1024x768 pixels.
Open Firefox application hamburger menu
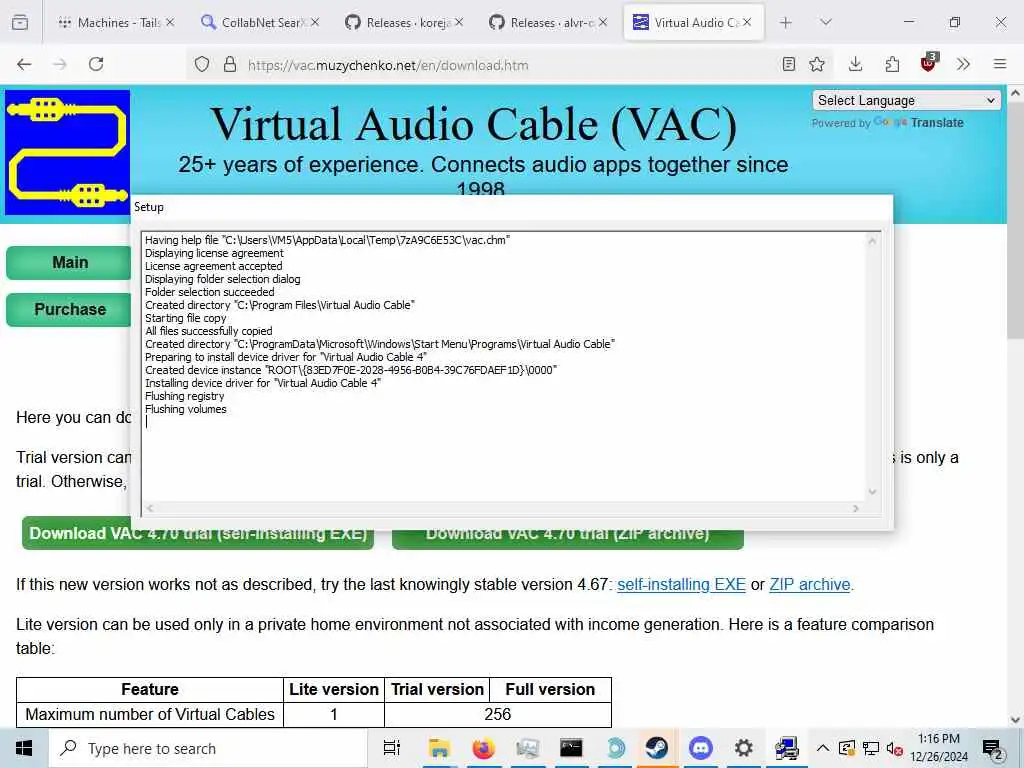point(1000,64)
